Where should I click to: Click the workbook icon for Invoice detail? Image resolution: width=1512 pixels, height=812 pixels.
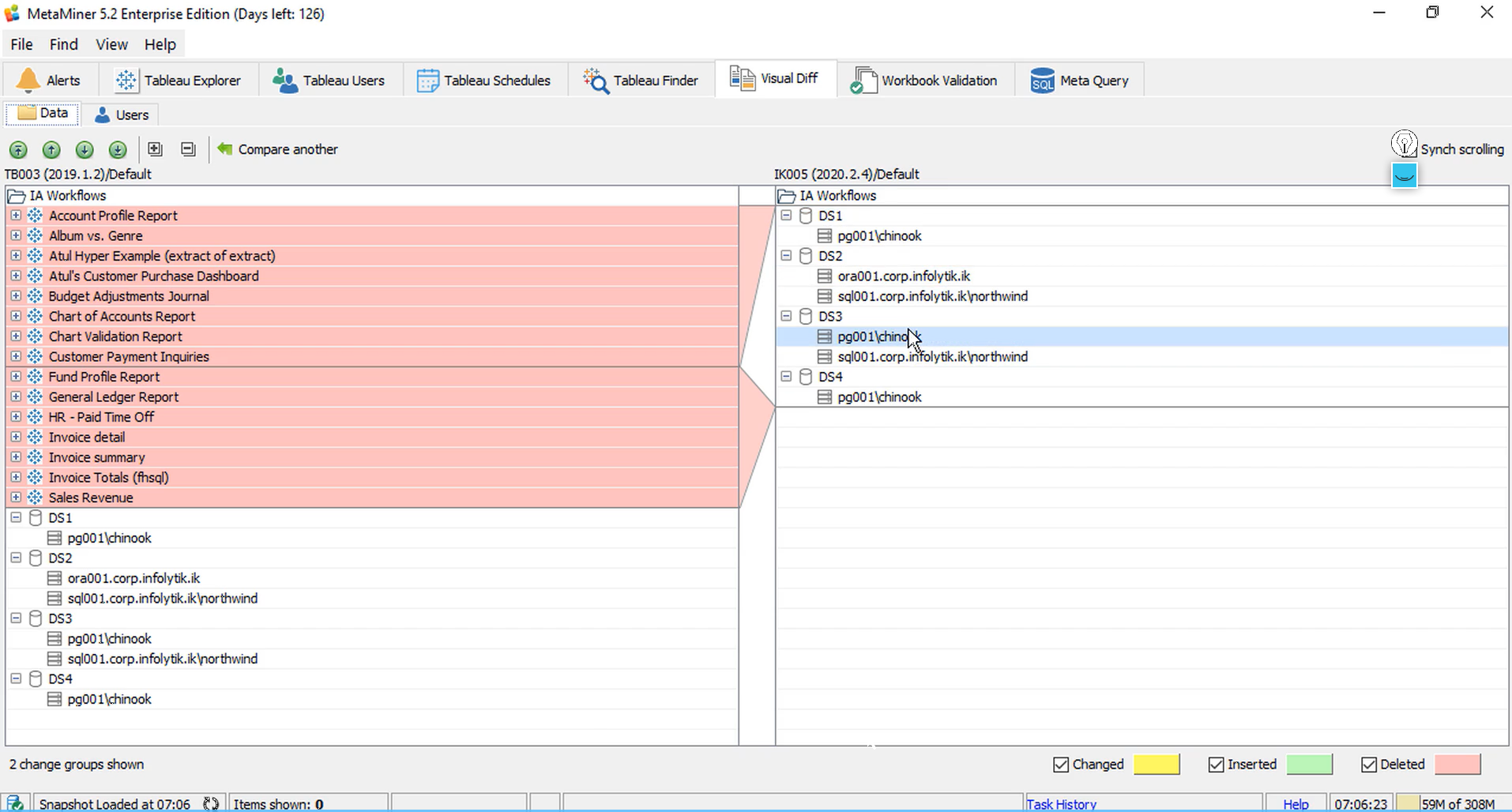click(35, 437)
